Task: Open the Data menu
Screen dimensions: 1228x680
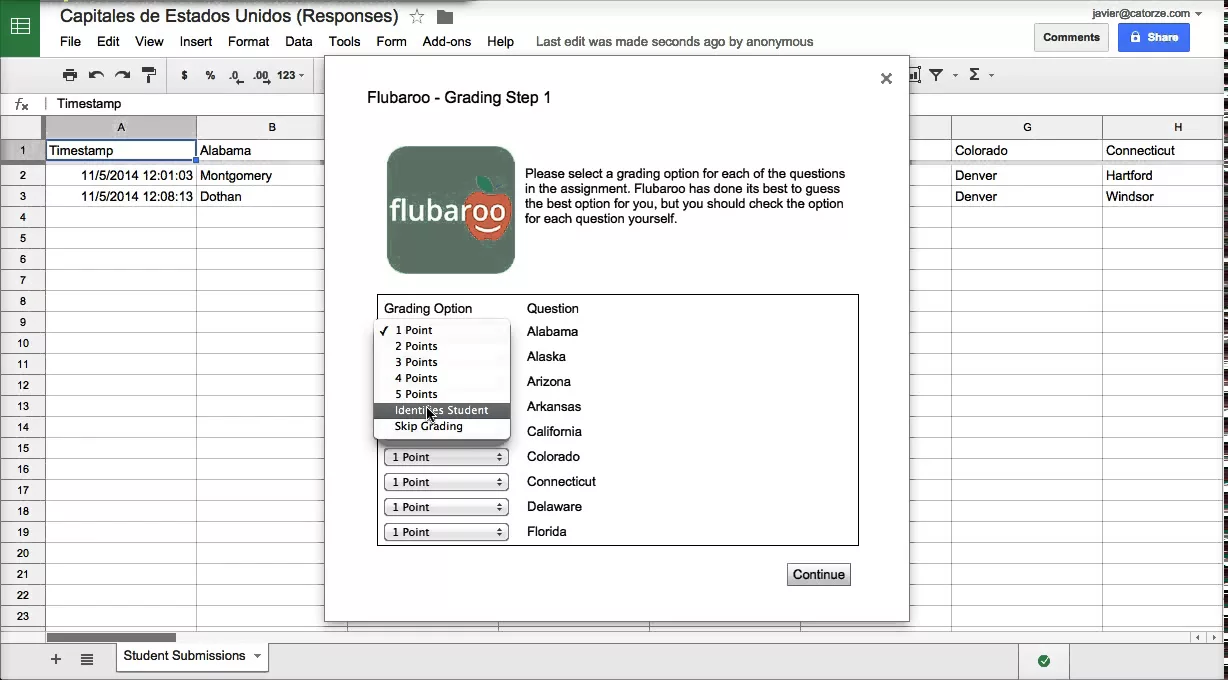Action: click(299, 42)
